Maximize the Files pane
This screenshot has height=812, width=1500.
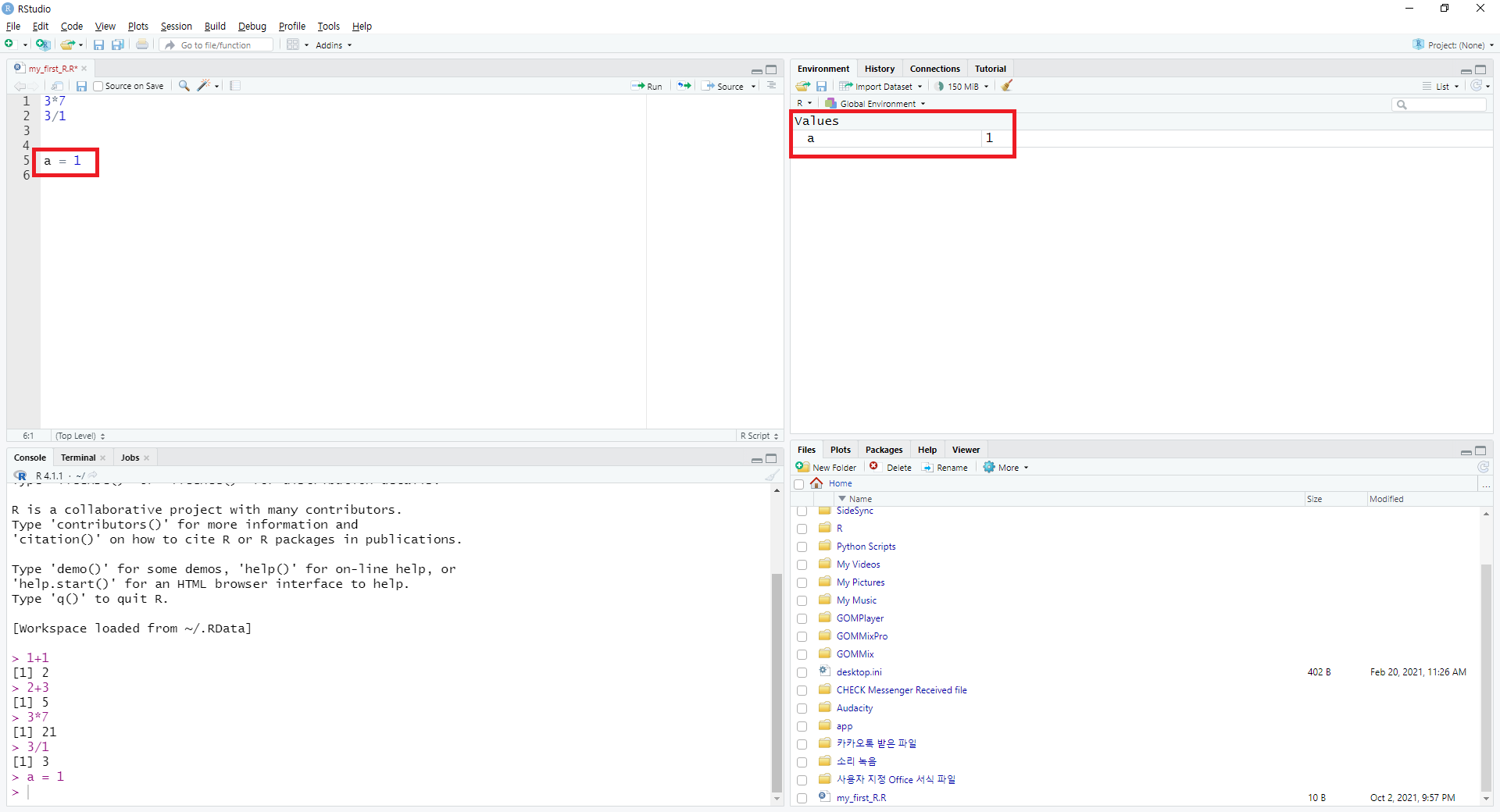point(1480,451)
